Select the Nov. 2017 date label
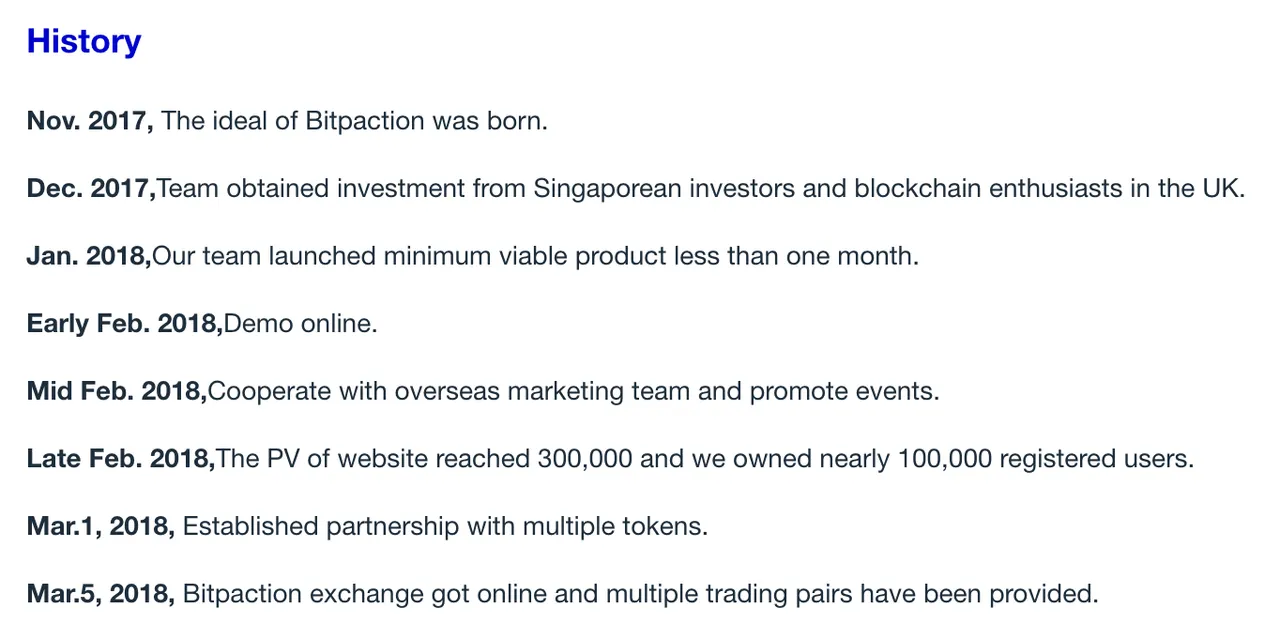This screenshot has height=638, width=1280. point(90,121)
